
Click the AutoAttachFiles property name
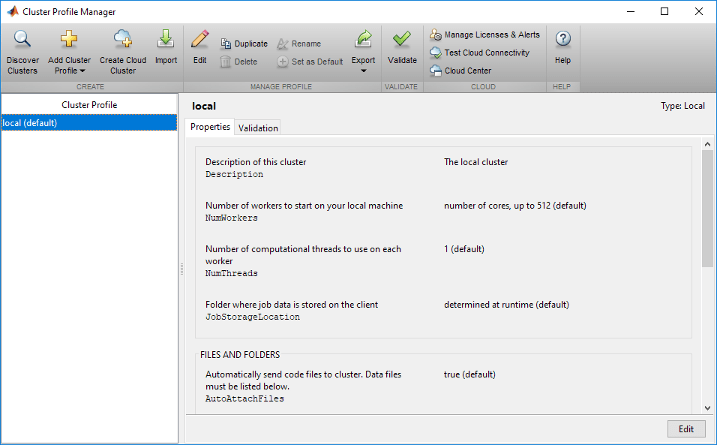245,399
